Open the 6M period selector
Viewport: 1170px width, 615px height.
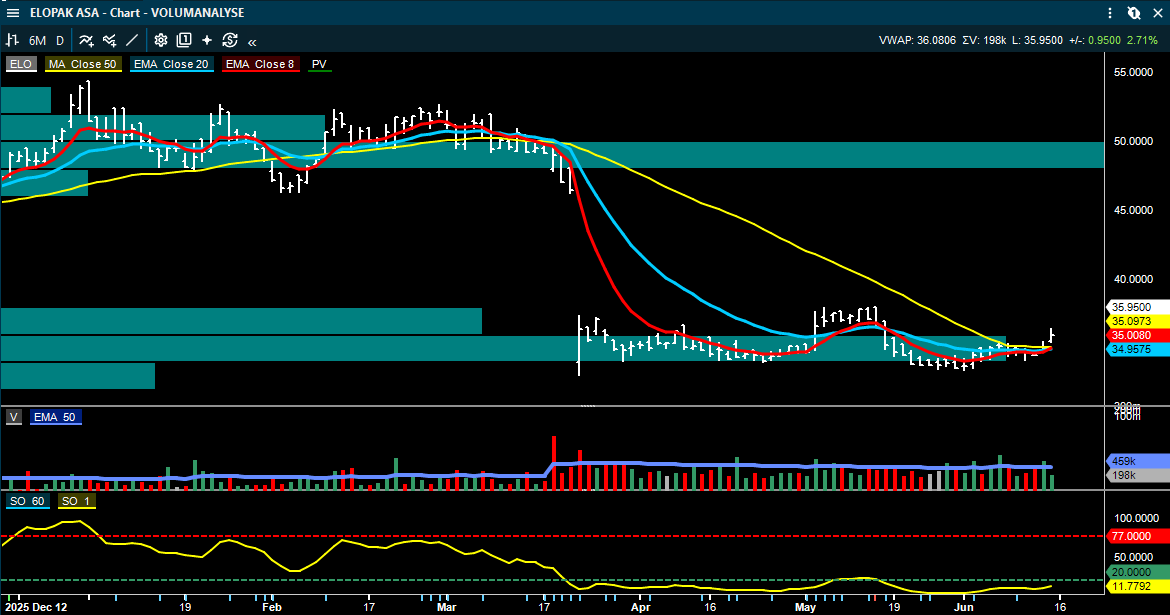coord(37,40)
